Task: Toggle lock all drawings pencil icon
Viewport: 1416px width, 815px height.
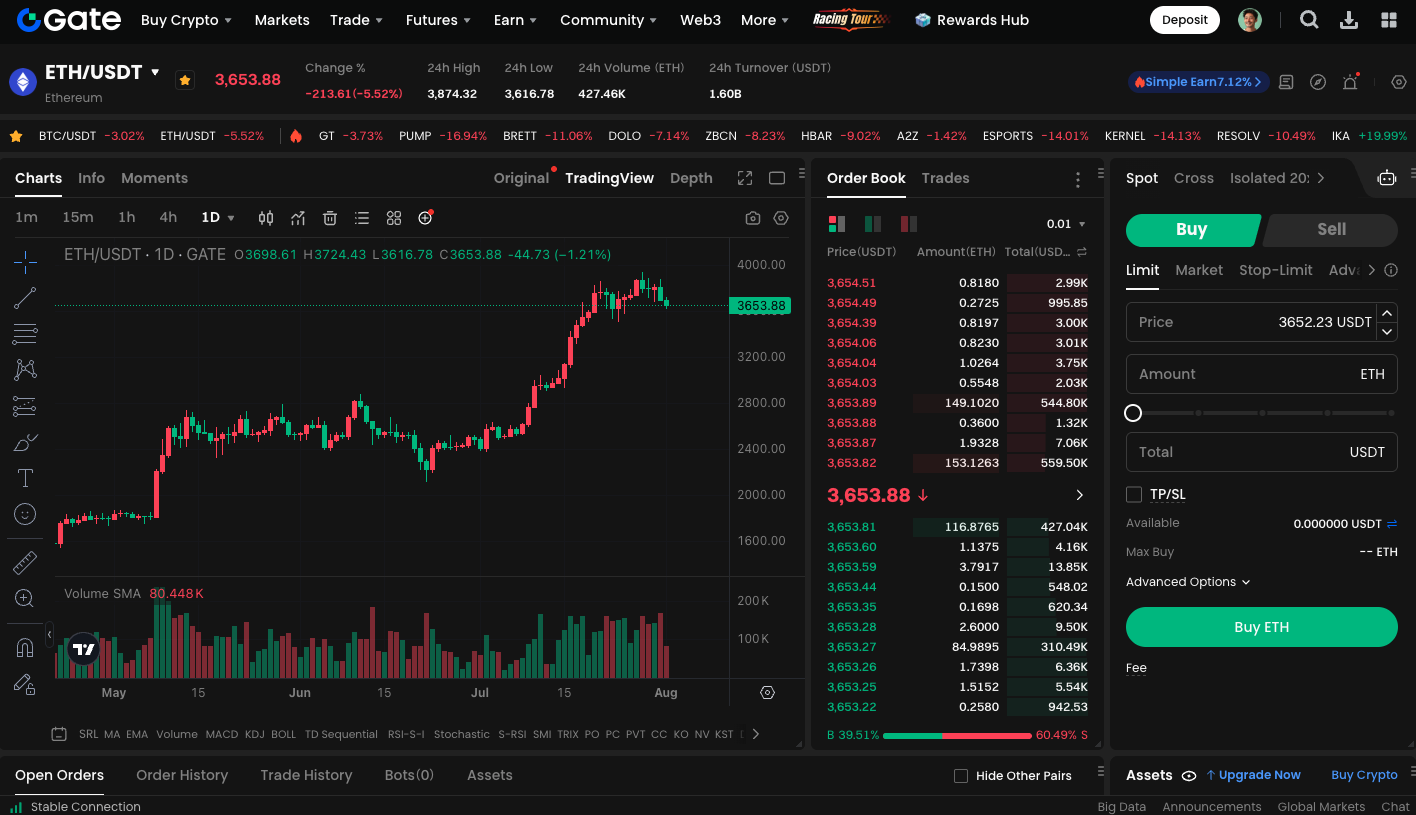Action: click(x=25, y=684)
